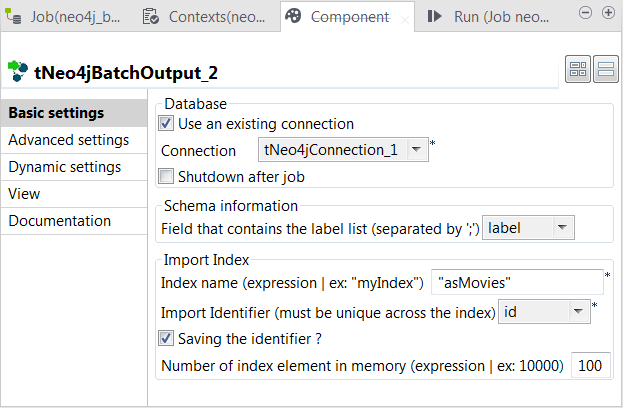Maximize the Component panel view
623x408 pixels.
[608, 12]
